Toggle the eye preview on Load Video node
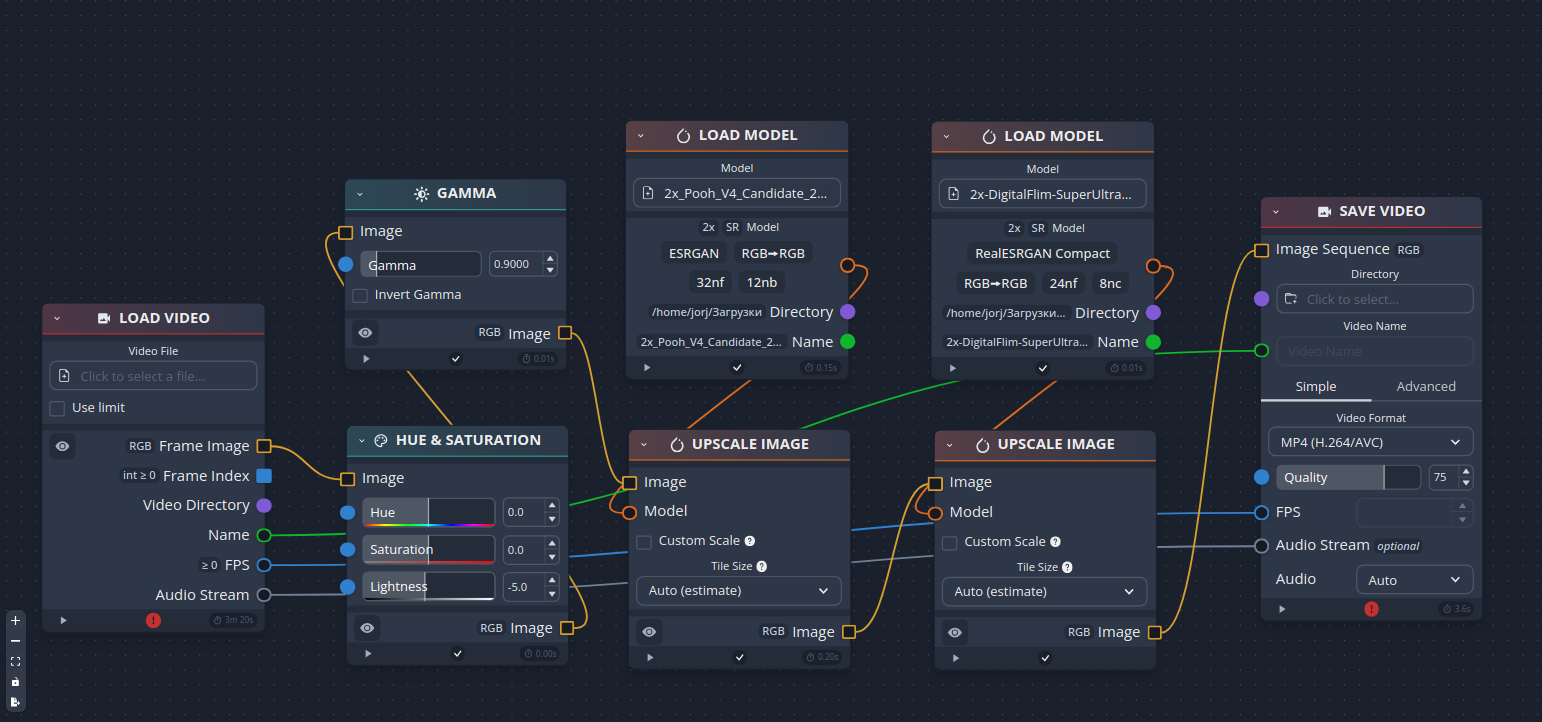 [63, 446]
